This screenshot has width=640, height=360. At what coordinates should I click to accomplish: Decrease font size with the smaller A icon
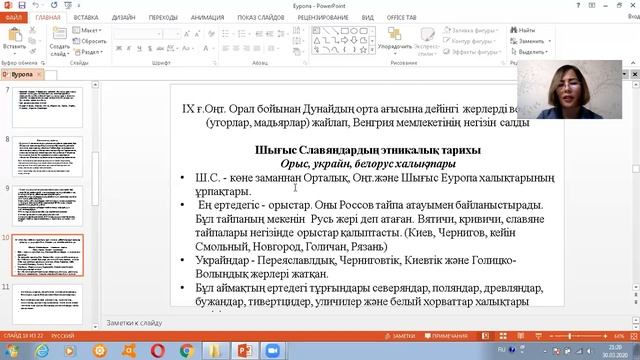coord(198,34)
